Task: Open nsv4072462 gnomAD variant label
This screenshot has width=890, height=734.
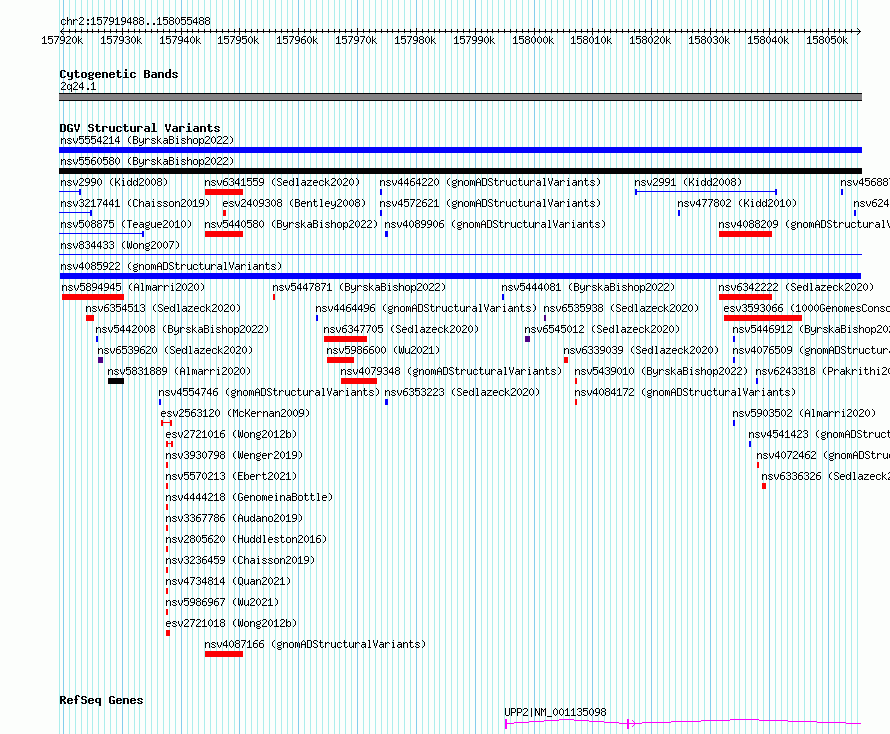Action: point(823,455)
